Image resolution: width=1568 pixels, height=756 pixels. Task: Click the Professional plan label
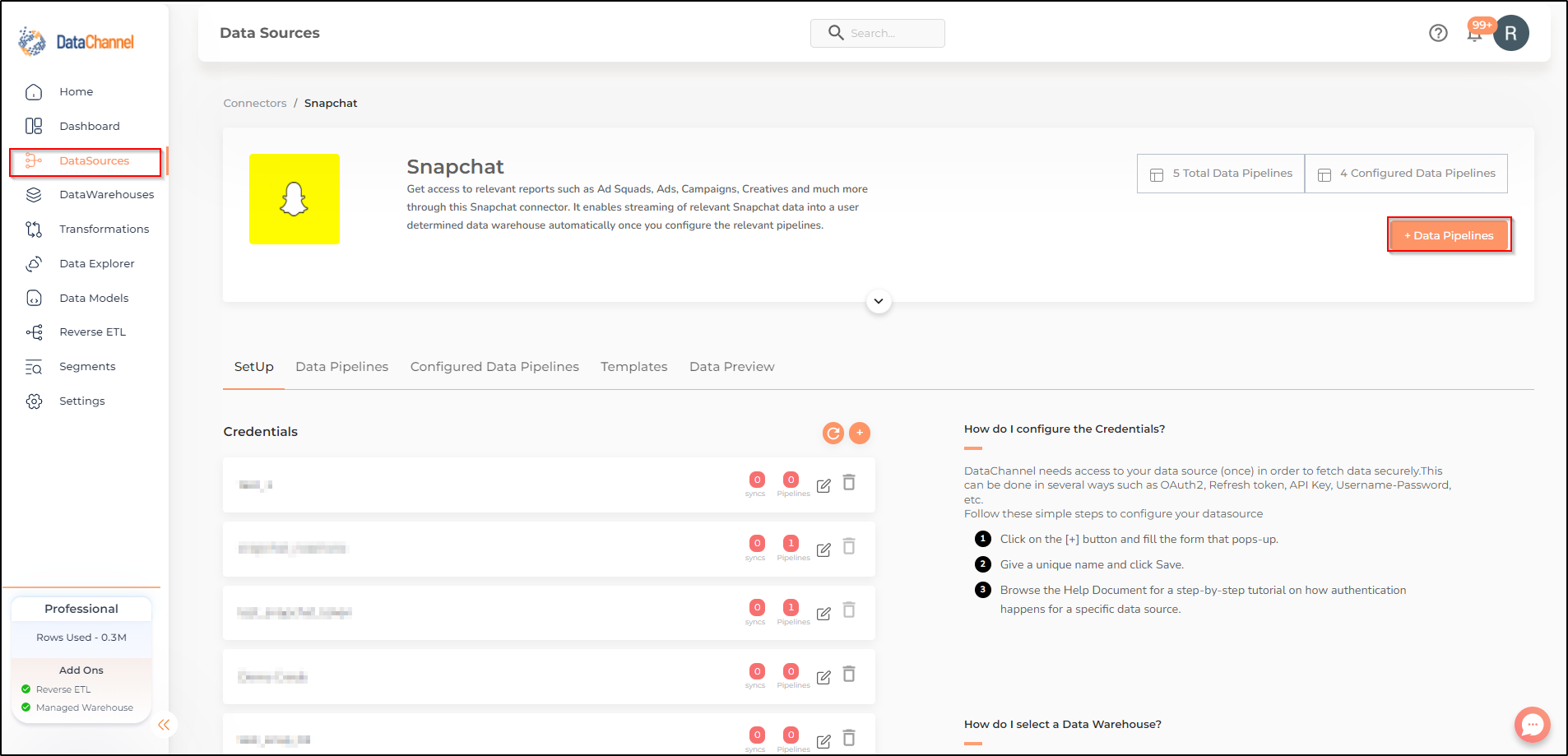pyautogui.click(x=81, y=609)
